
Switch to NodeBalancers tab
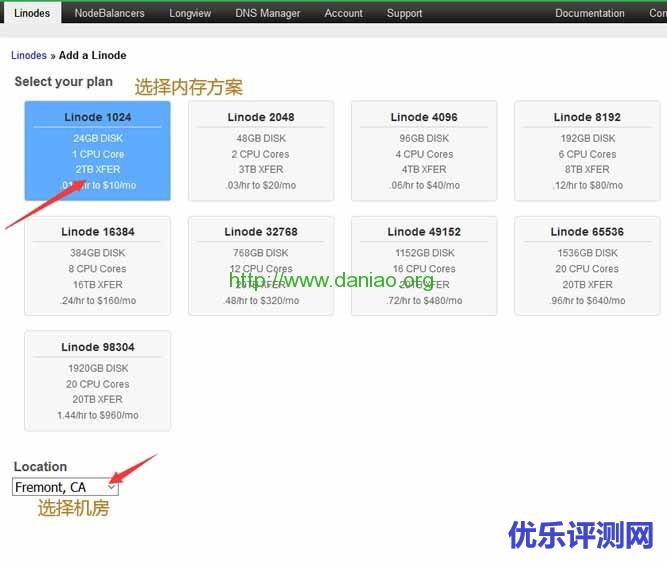109,13
